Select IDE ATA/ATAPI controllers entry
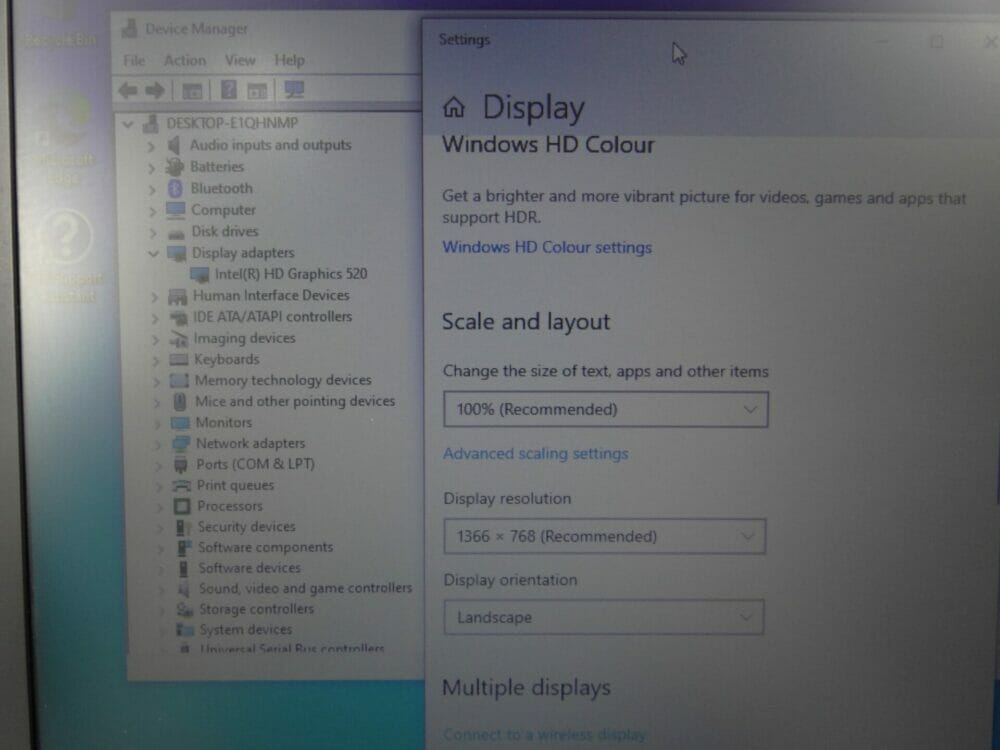 [x=272, y=317]
